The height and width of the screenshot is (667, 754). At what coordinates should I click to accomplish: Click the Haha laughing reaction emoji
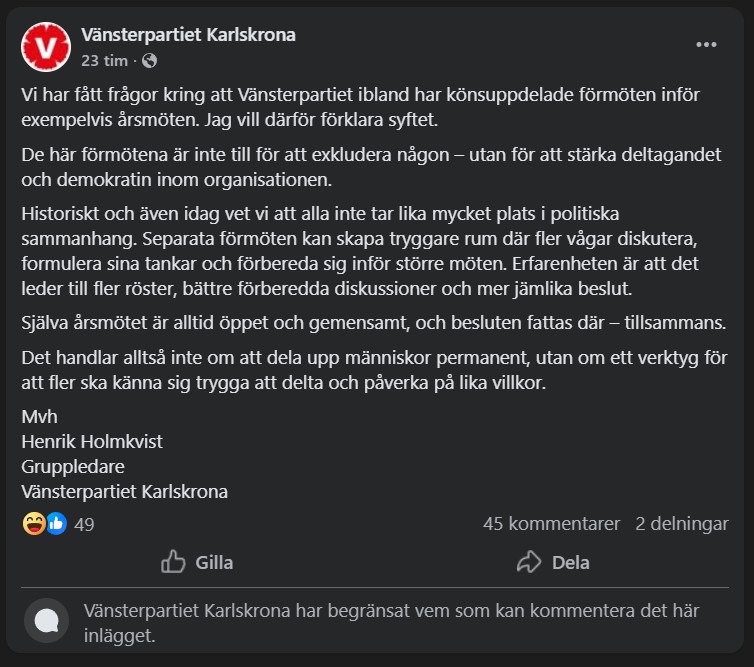click(x=34, y=523)
